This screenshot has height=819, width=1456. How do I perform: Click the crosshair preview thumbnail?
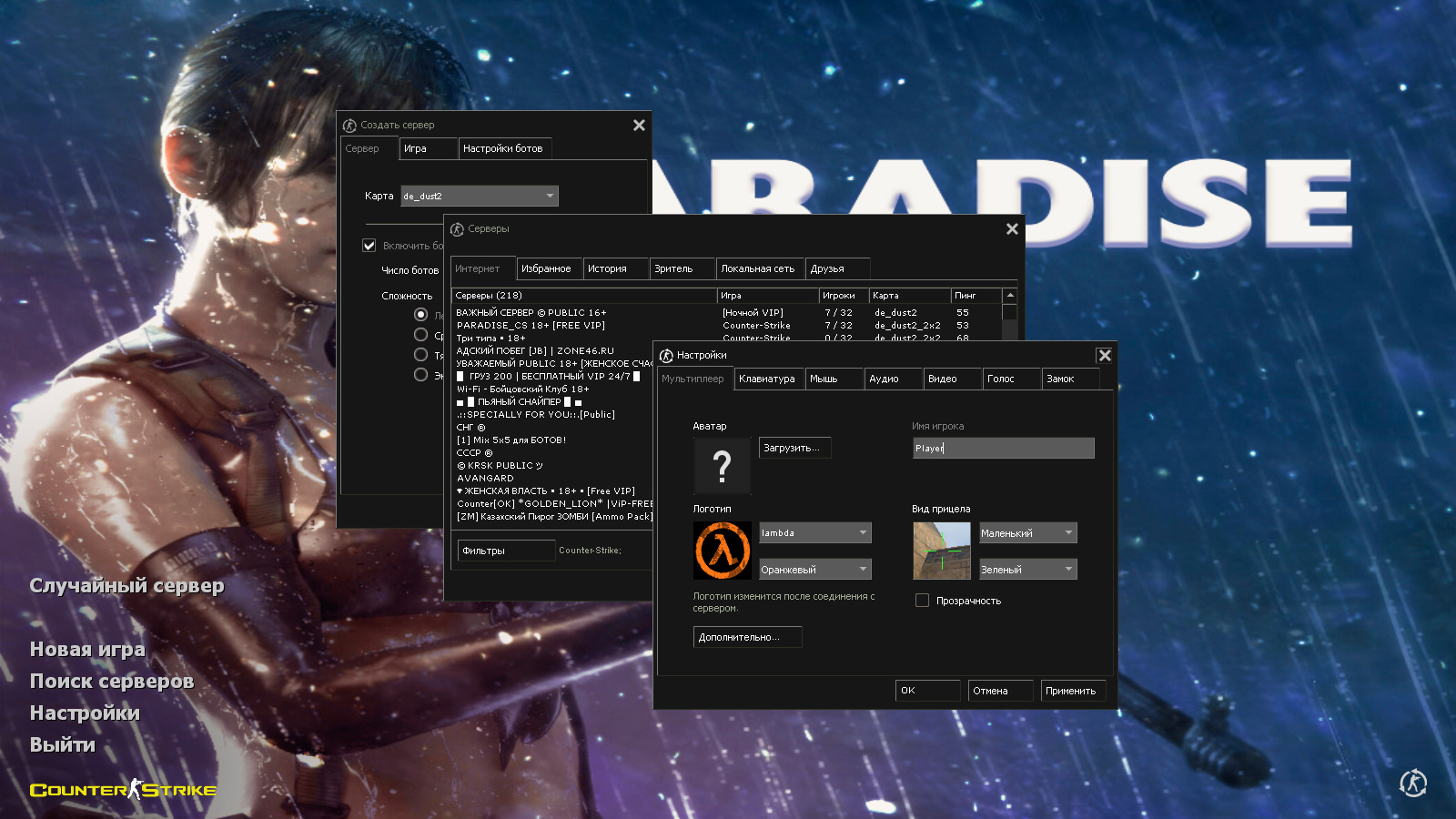(942, 551)
